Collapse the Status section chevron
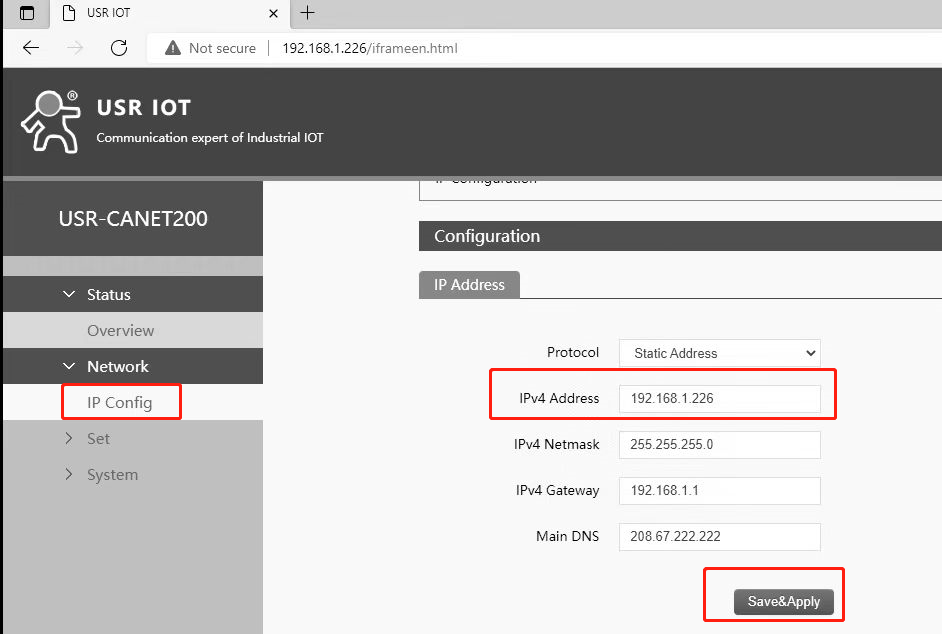This screenshot has height=634, width=942. click(x=69, y=294)
